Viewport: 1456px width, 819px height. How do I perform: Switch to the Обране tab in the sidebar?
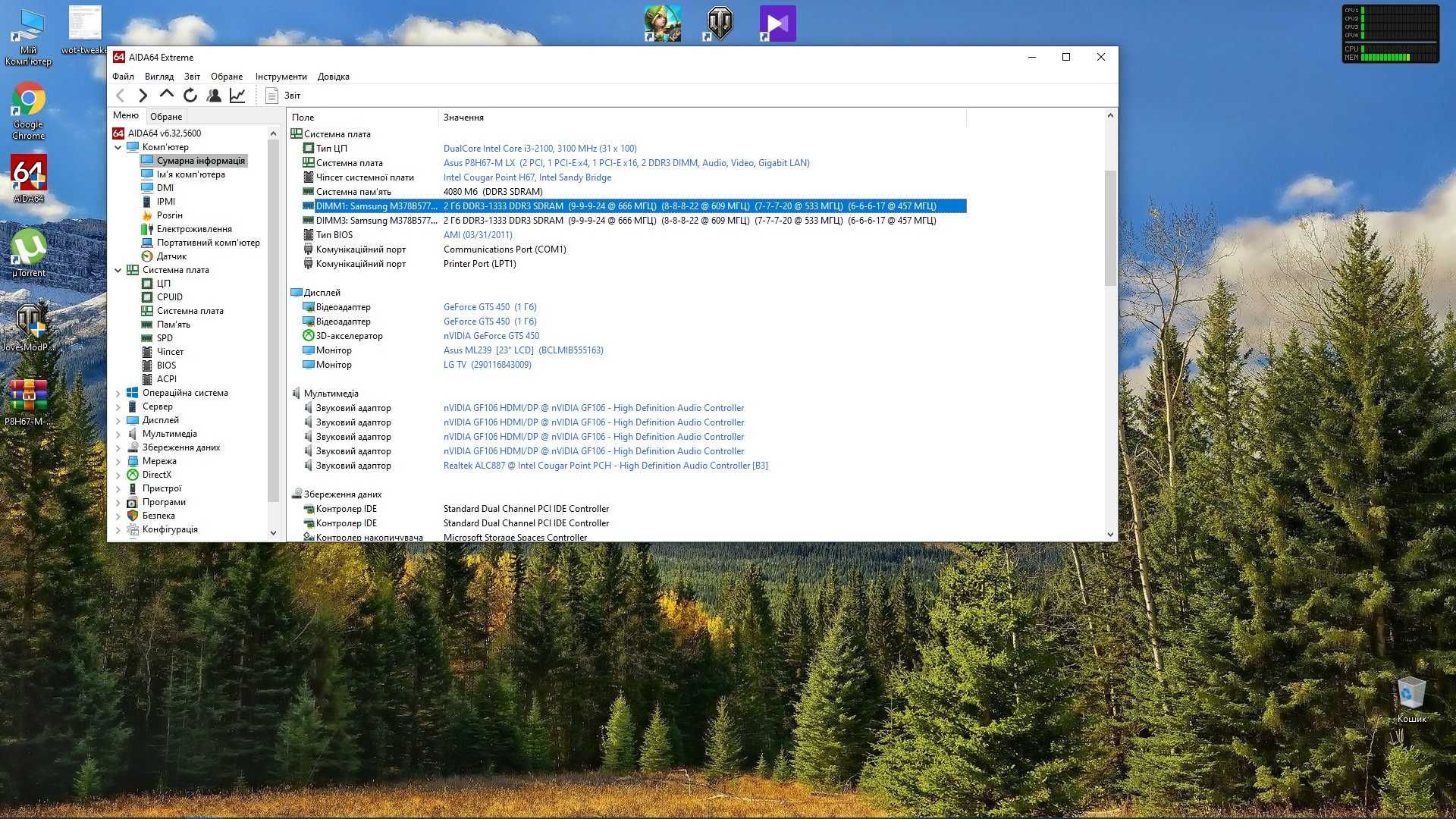click(x=166, y=116)
